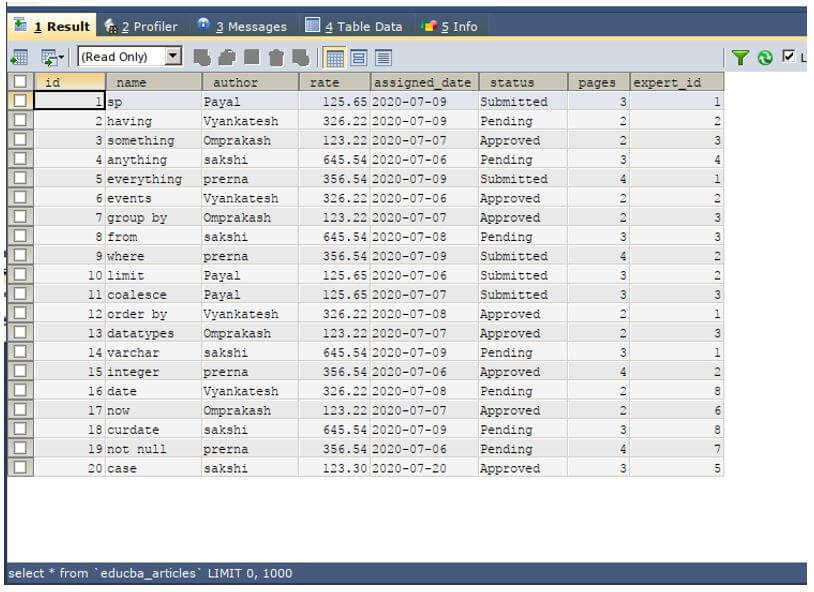This screenshot has height=592, width=814.
Task: Switch to text view mode icon
Action: 383,58
